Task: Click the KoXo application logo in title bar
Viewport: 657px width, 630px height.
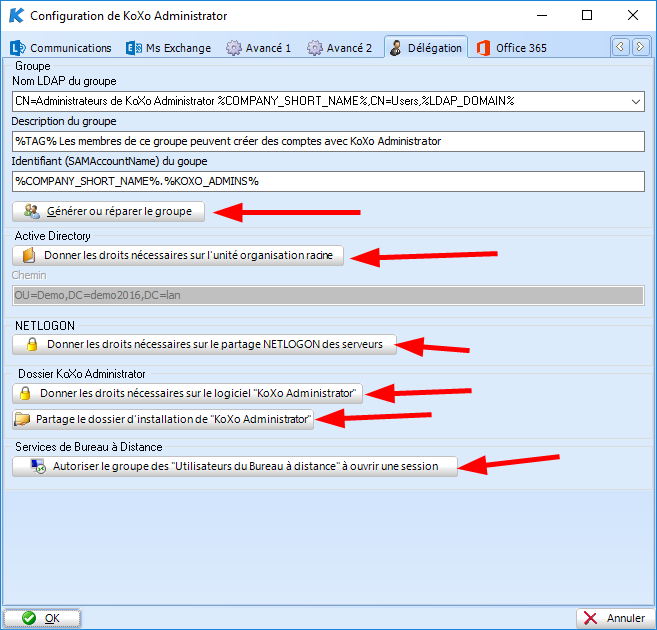Action: pos(16,15)
